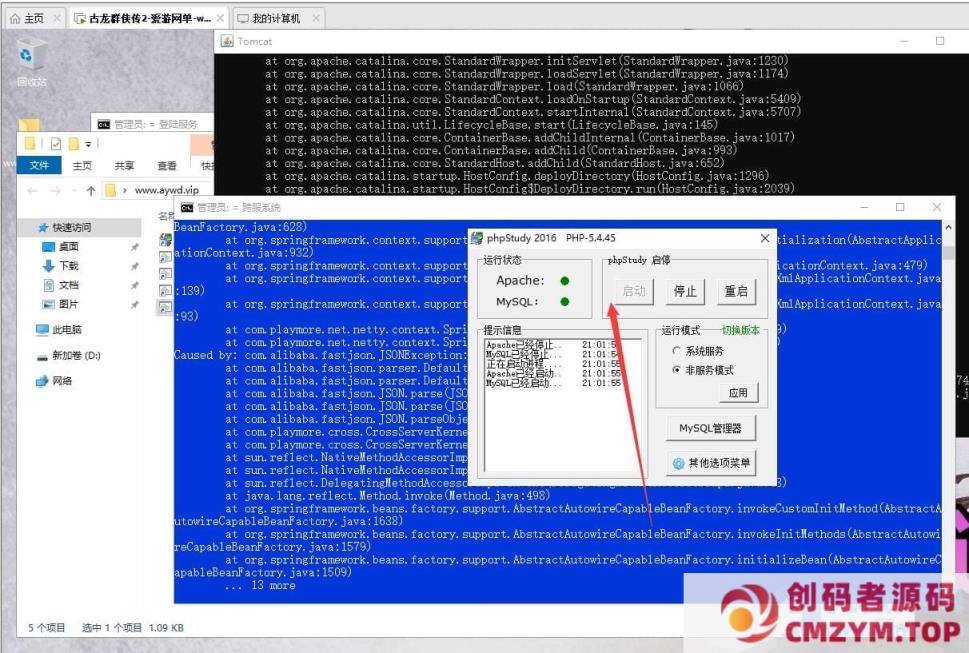The image size is (969, 653).
Task: Click the phpStudy 2016 title bar icon
Action: tap(477, 238)
